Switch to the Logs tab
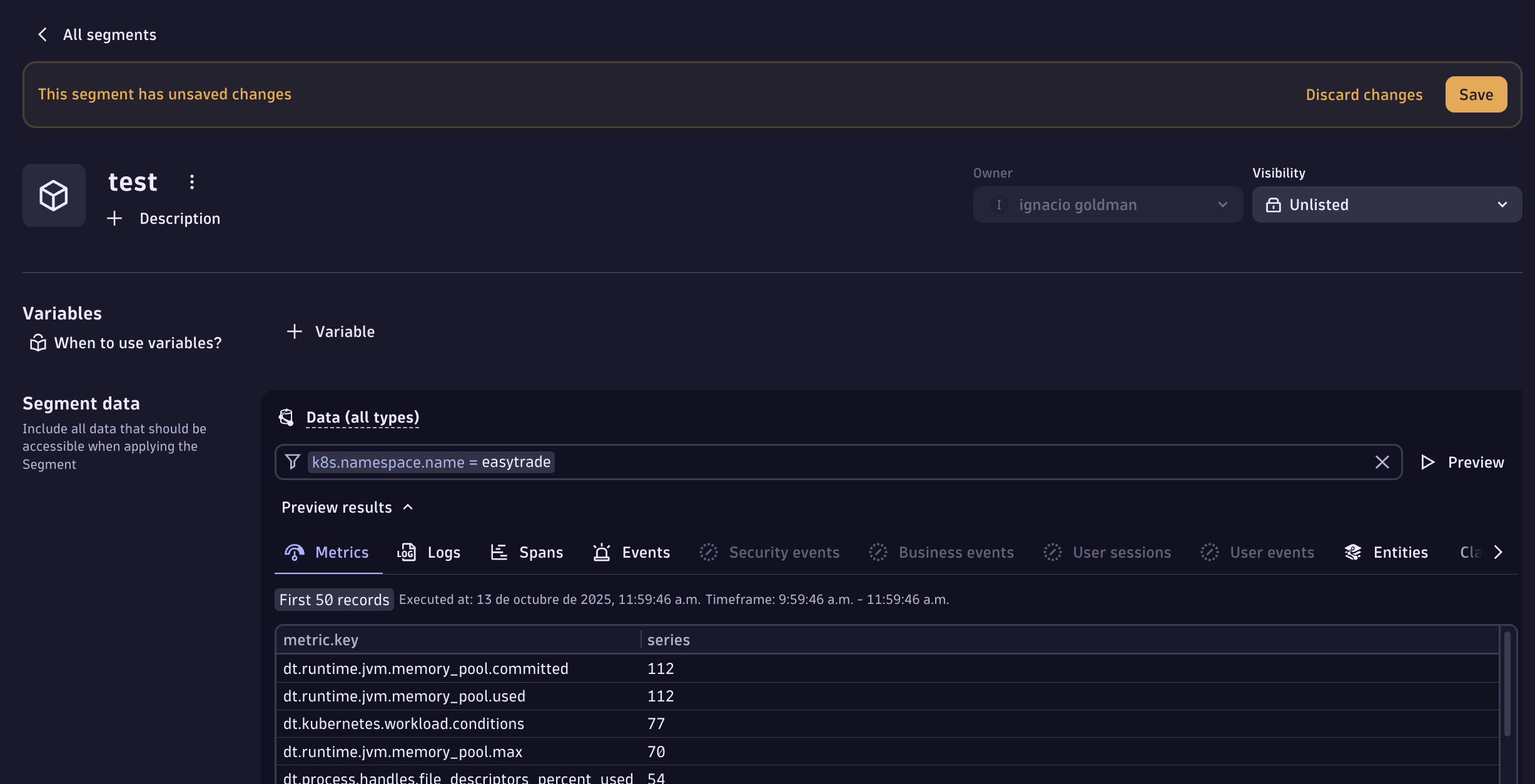1535x784 pixels. pyautogui.click(x=429, y=552)
